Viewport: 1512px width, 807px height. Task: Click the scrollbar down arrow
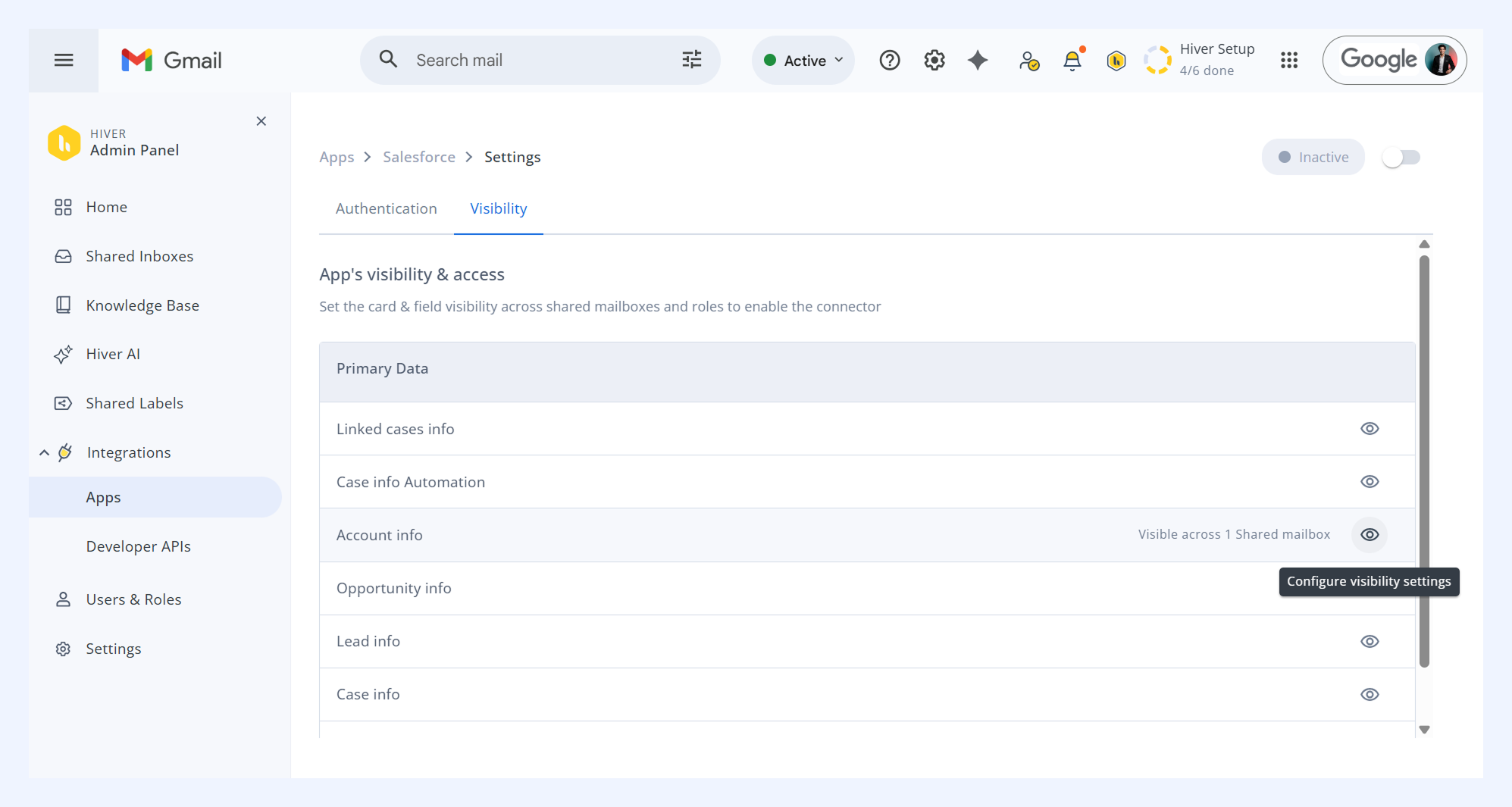(1424, 730)
